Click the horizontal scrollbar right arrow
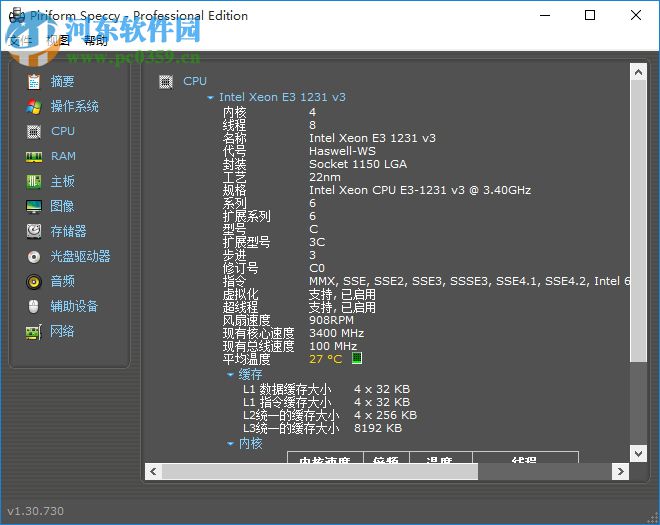 [620, 471]
